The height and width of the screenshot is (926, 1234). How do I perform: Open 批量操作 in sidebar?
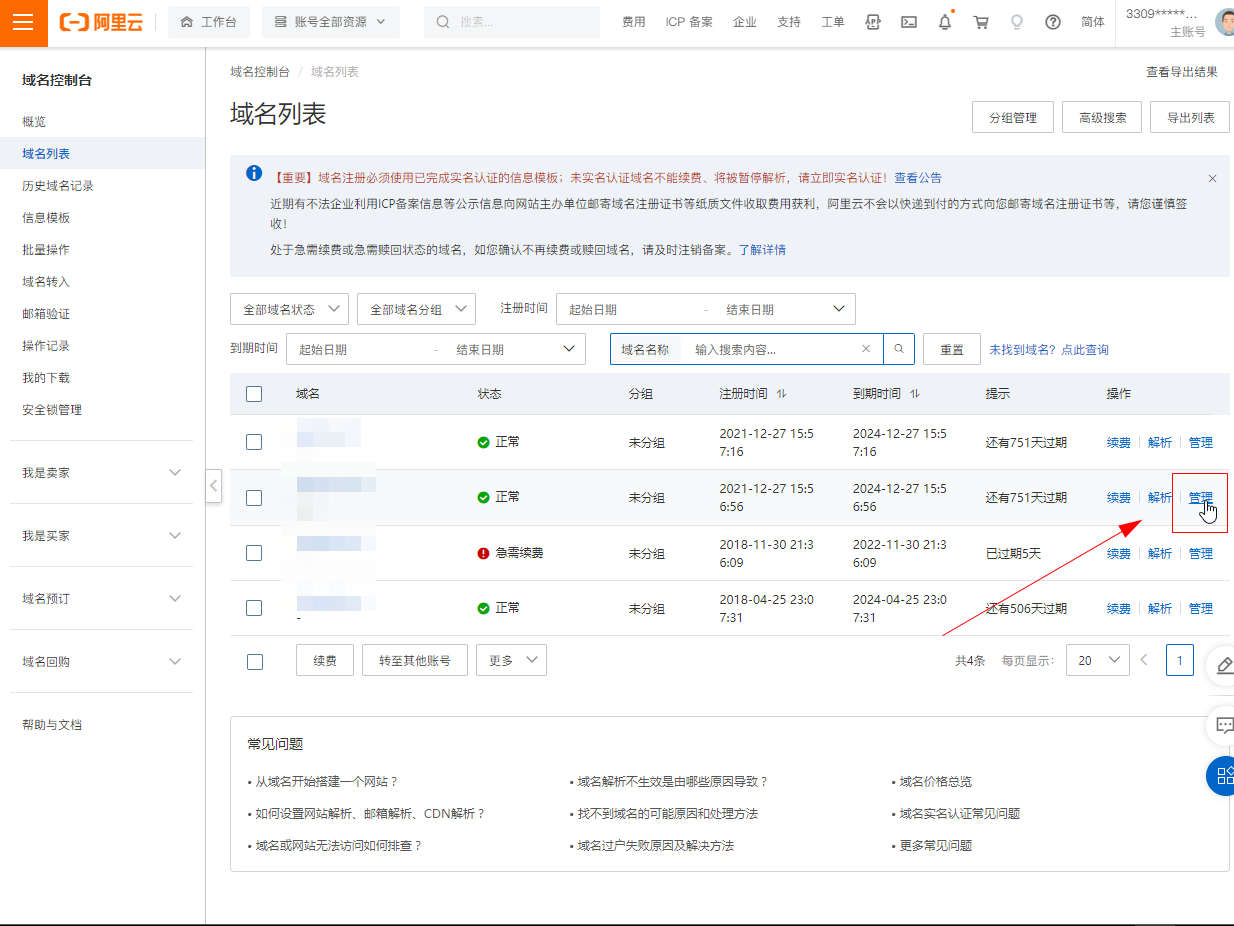pyautogui.click(x=46, y=249)
